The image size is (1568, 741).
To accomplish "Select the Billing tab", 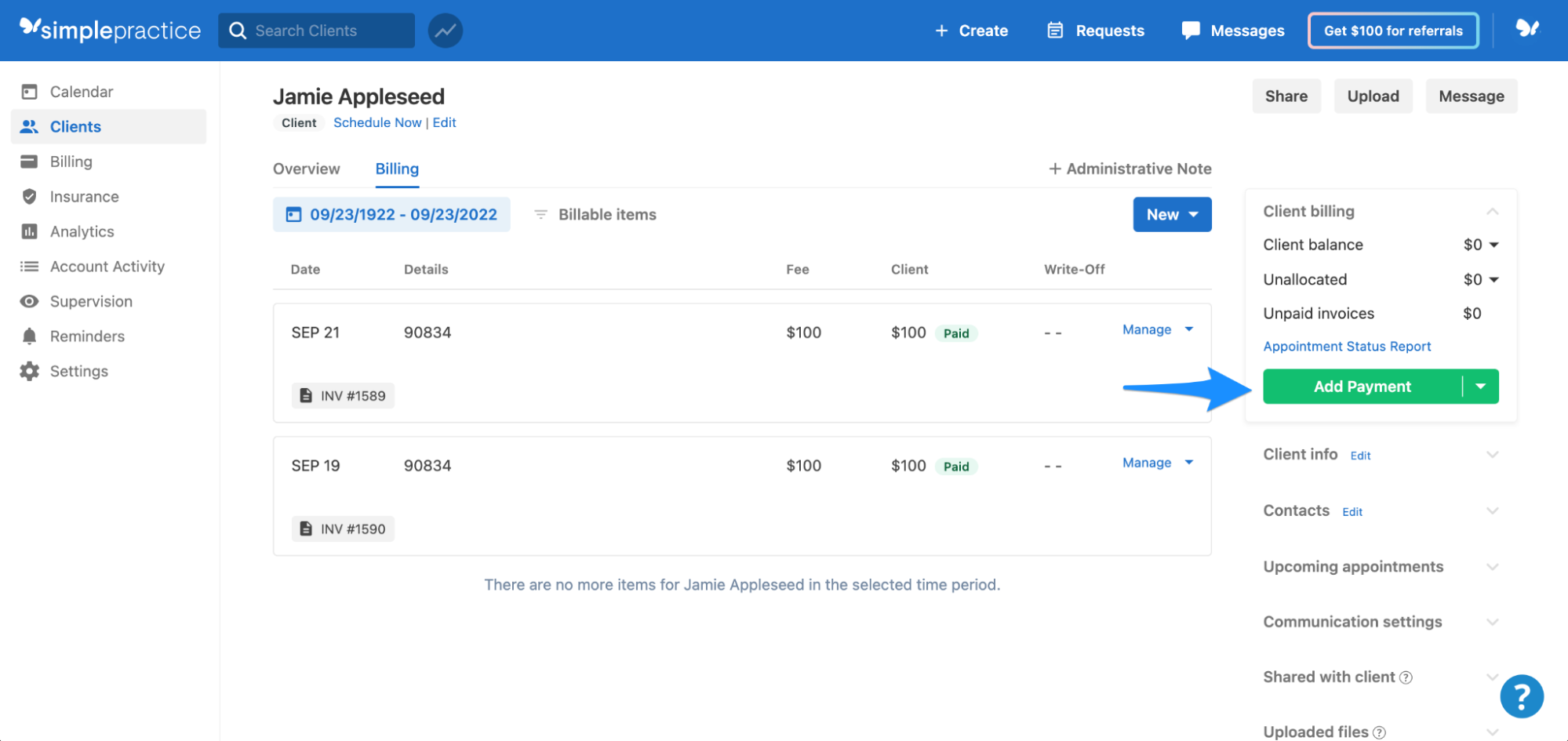I will pyautogui.click(x=396, y=169).
